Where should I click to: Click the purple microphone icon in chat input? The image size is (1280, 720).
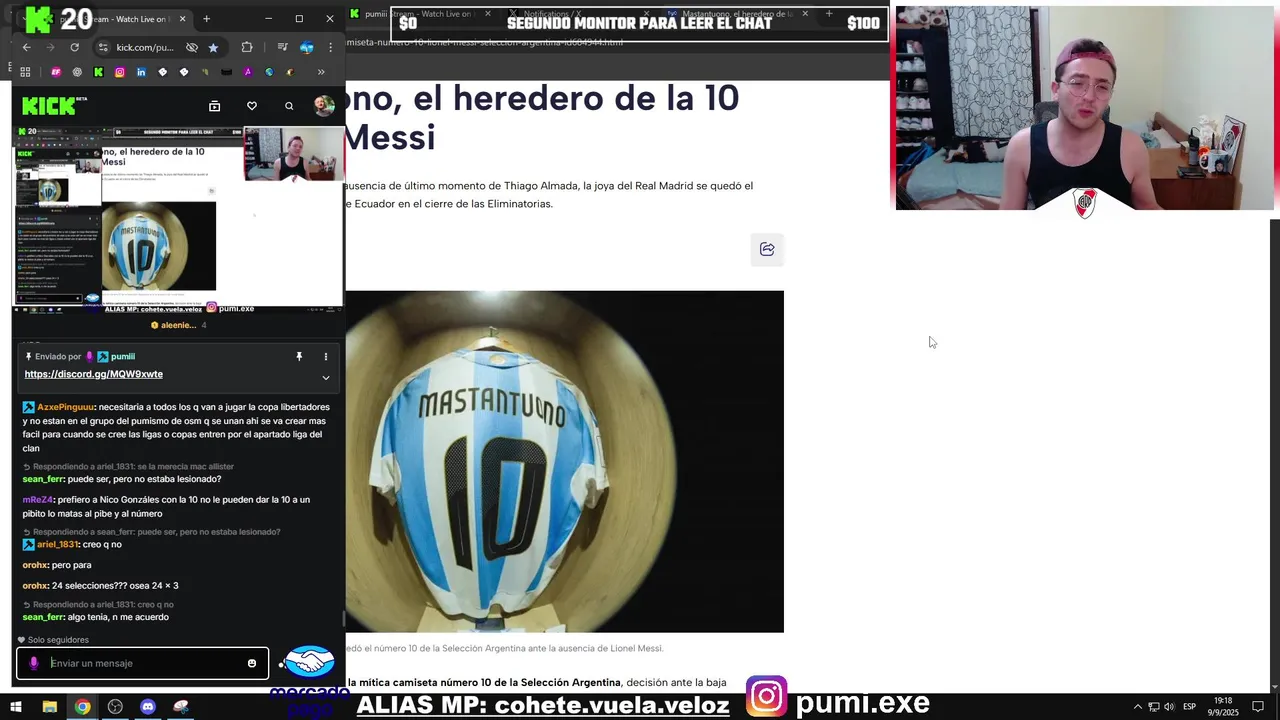(34, 663)
